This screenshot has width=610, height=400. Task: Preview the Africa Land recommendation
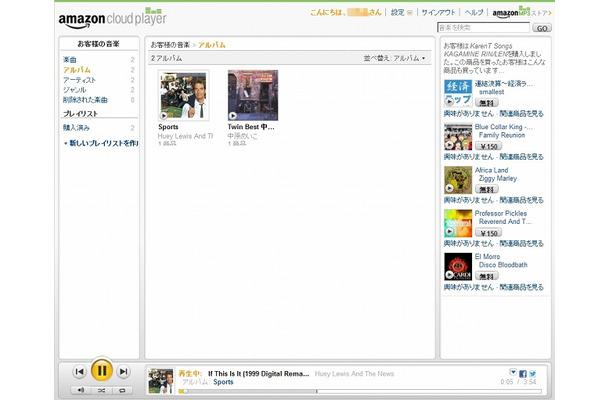449,188
